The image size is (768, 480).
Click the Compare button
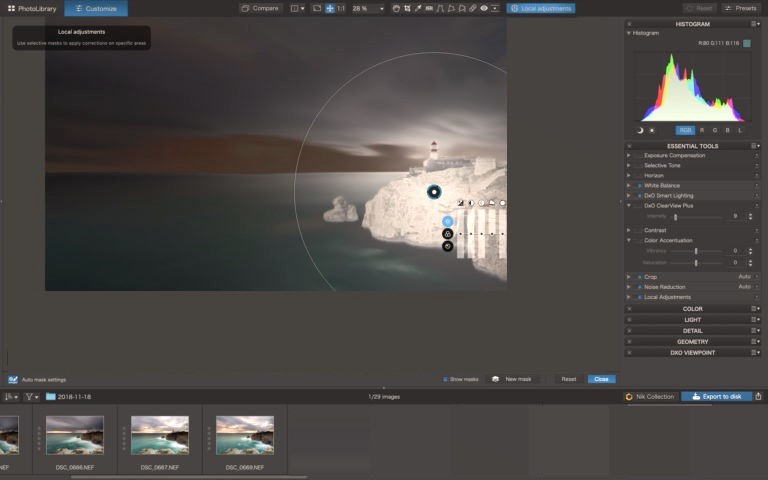click(261, 8)
